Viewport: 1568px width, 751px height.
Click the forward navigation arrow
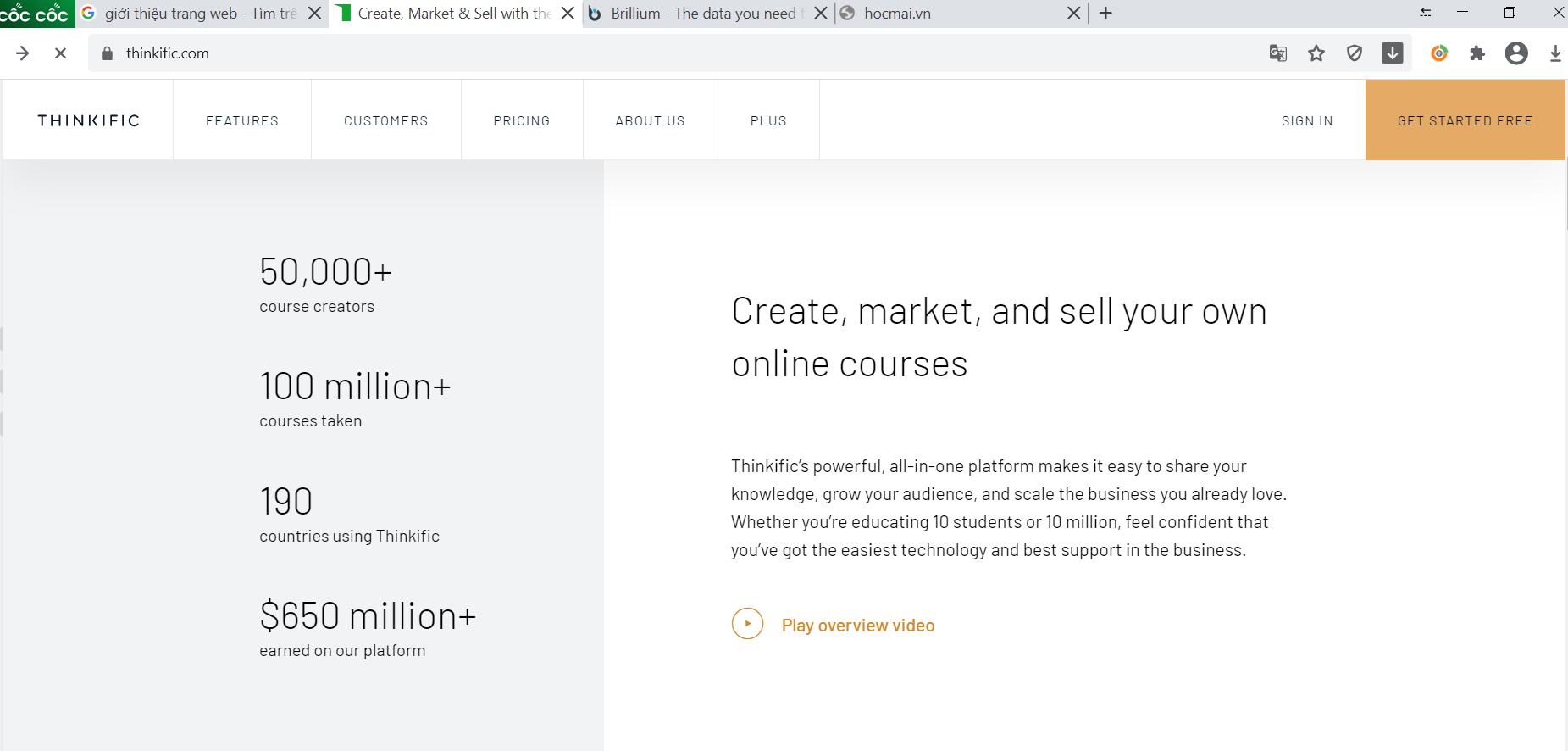pos(23,53)
